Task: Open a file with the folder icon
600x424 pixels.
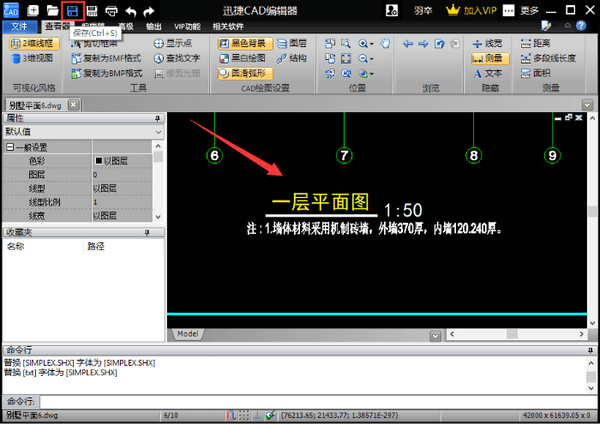Action: (x=52, y=10)
